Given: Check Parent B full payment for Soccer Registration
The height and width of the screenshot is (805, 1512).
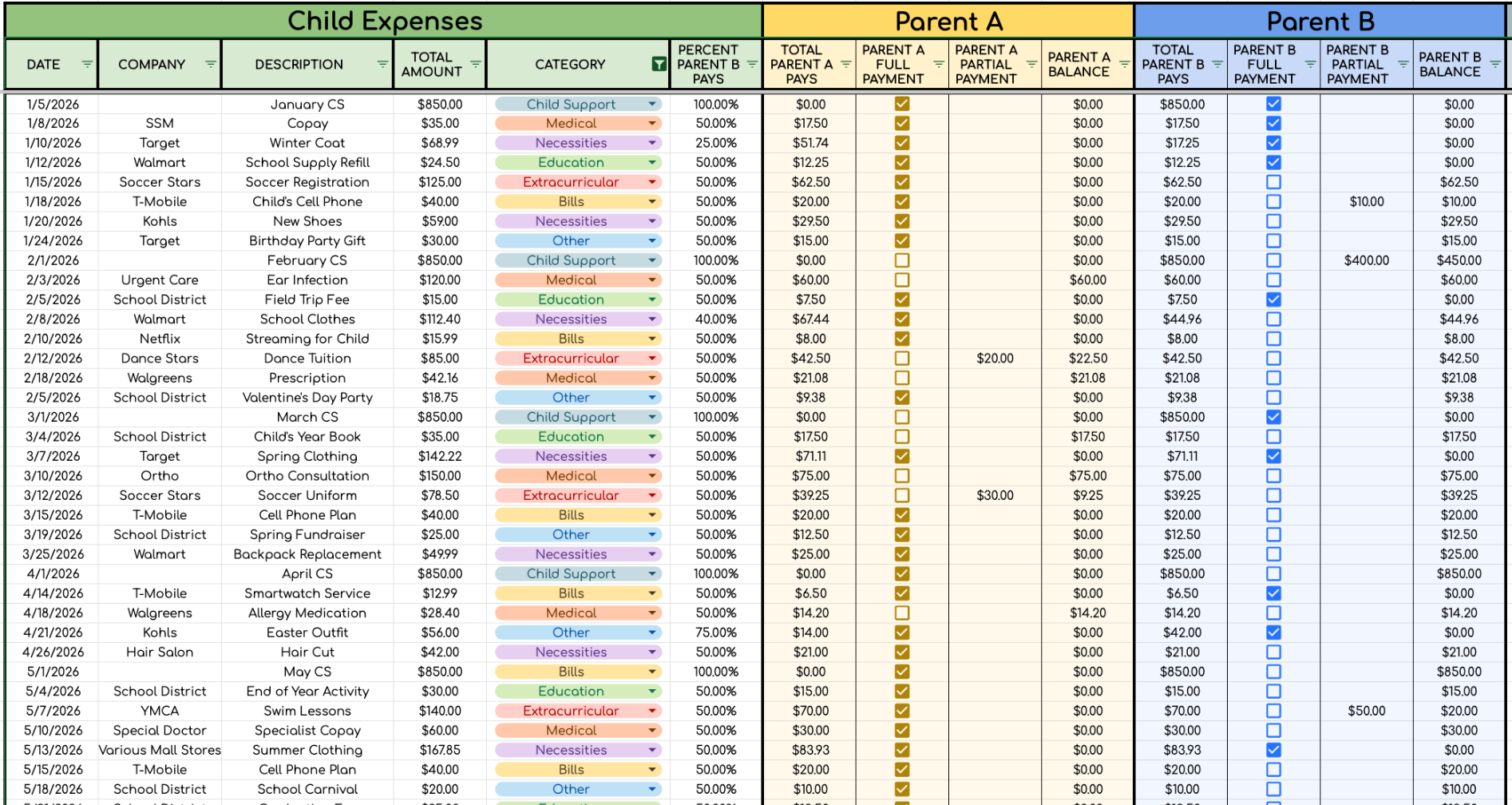Looking at the screenshot, I should [1274, 182].
